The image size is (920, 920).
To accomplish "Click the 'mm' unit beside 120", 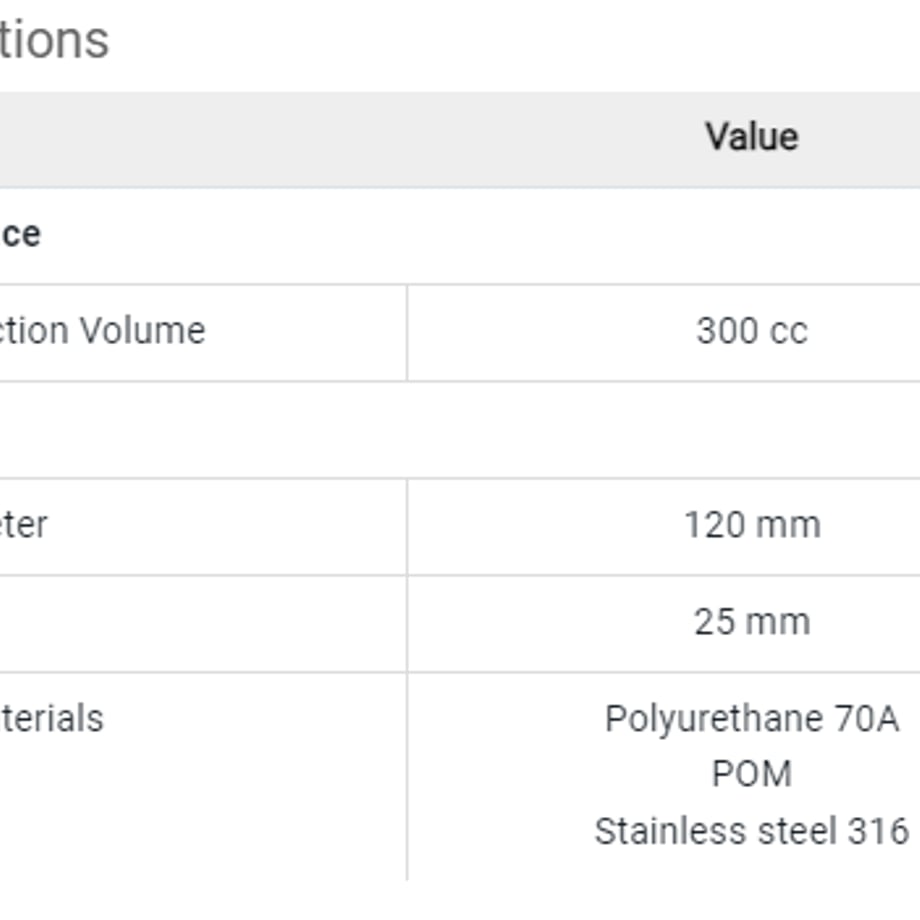I will 788,525.
